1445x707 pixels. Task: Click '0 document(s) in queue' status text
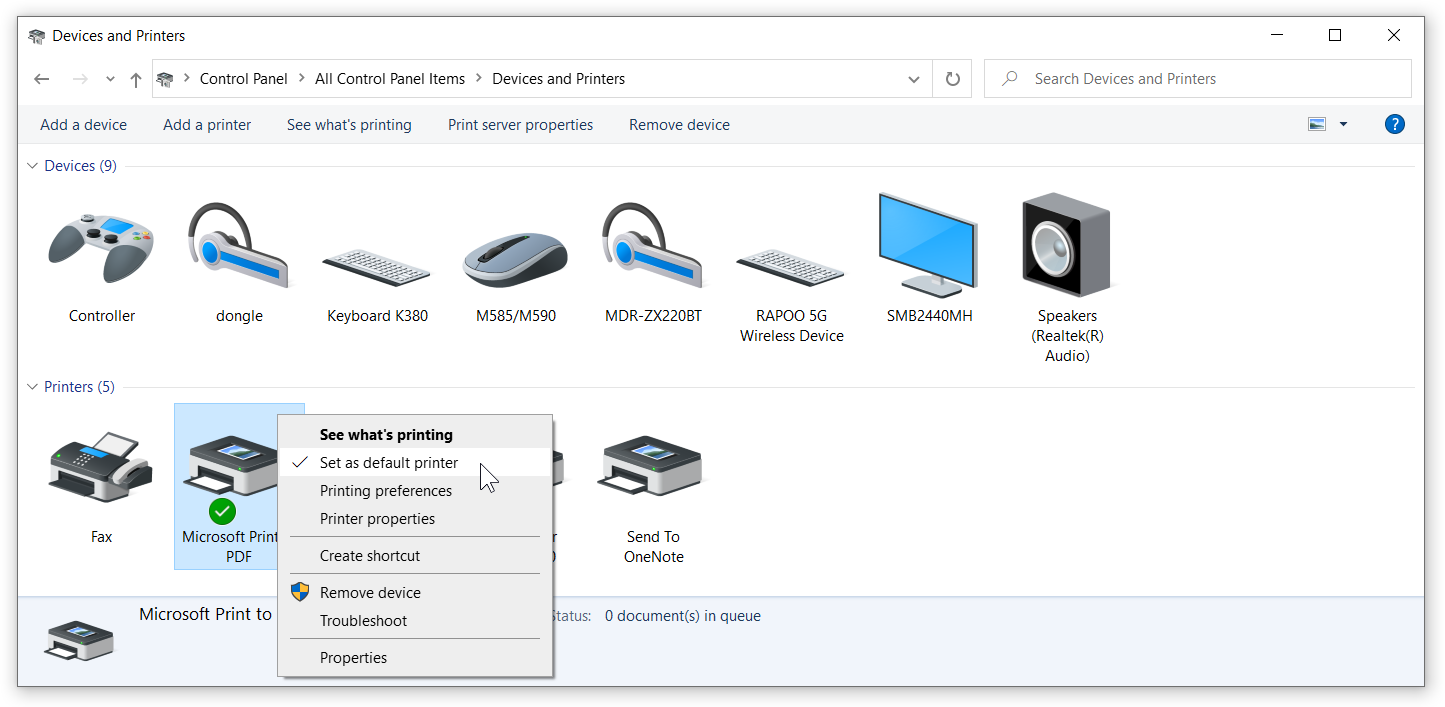tap(683, 616)
